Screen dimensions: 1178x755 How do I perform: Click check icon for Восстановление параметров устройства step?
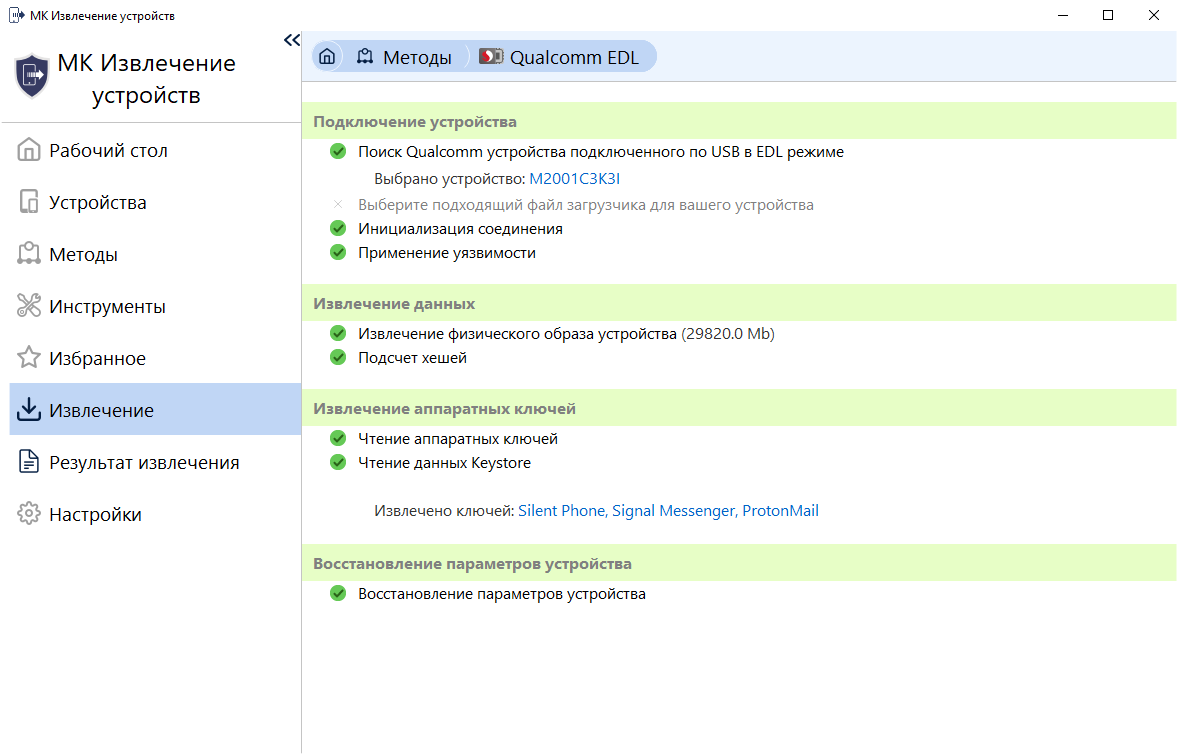pos(338,593)
